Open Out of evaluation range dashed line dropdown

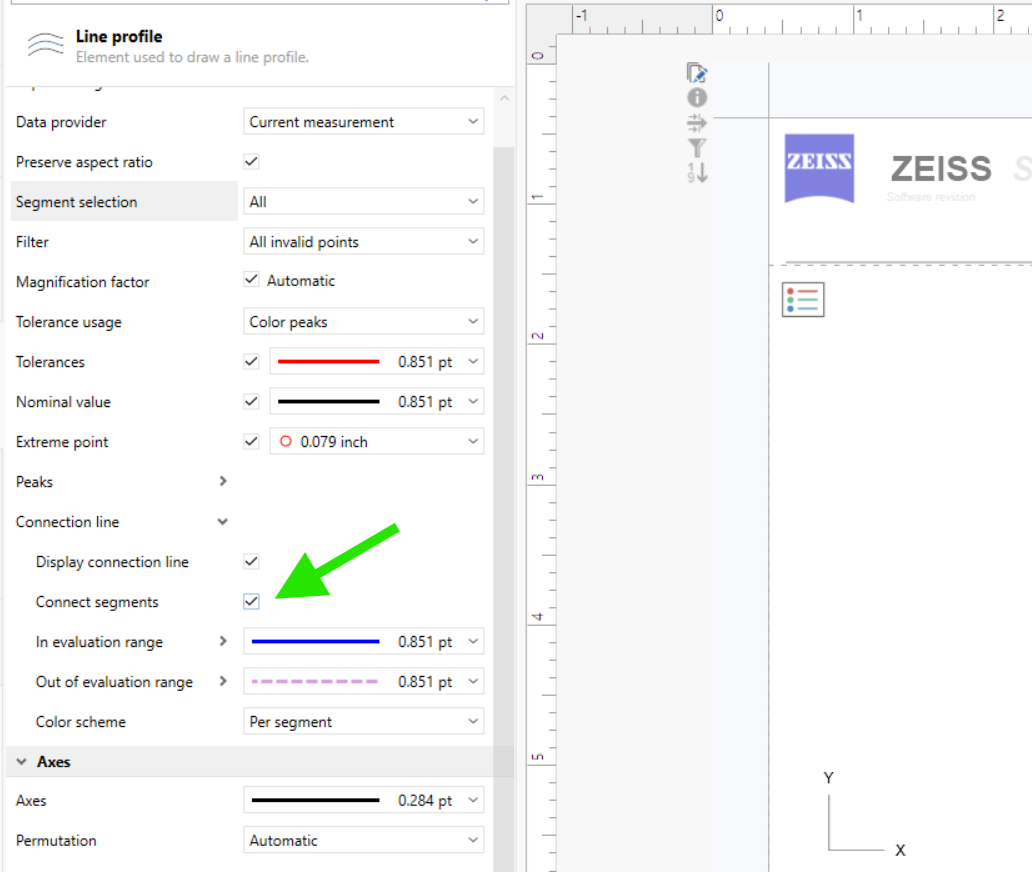point(363,681)
